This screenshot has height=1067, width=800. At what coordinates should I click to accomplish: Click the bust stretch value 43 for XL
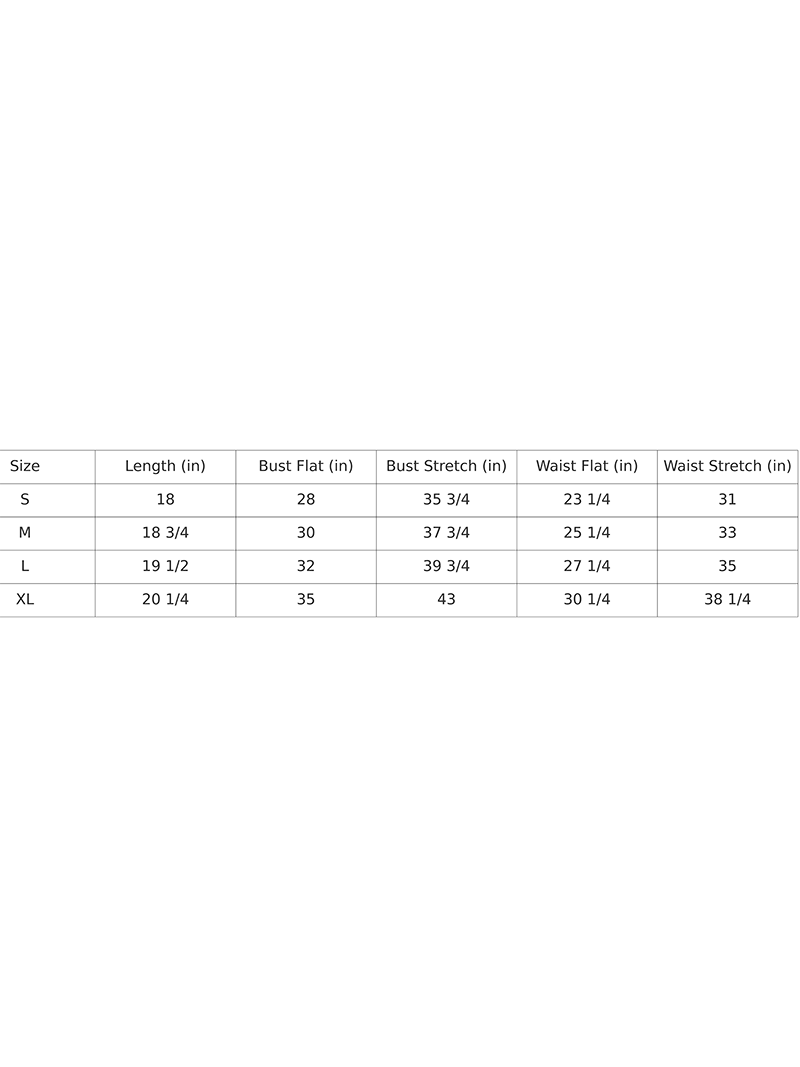446,600
